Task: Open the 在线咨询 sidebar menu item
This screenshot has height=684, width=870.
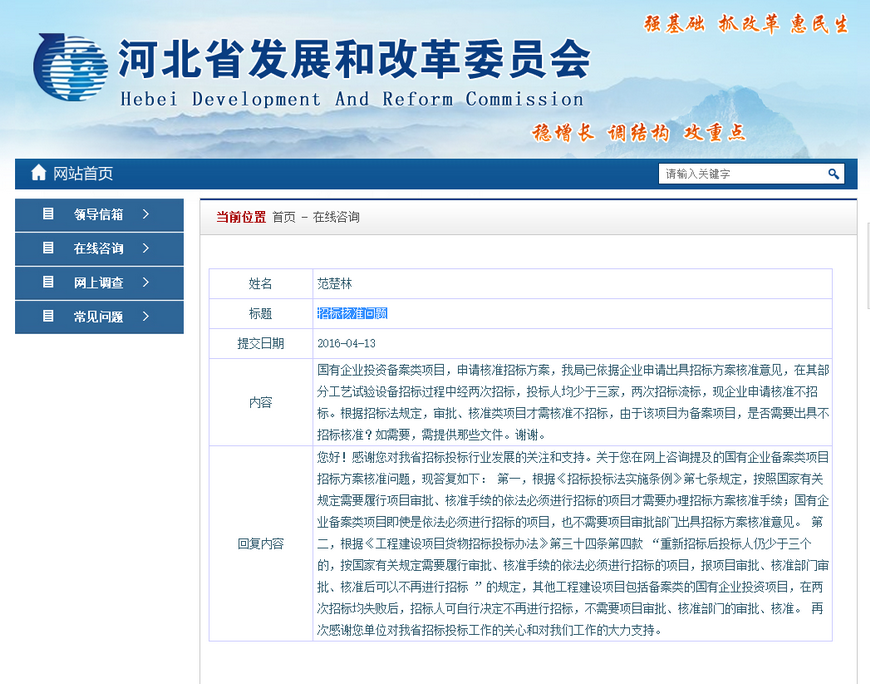Action: click(x=99, y=249)
